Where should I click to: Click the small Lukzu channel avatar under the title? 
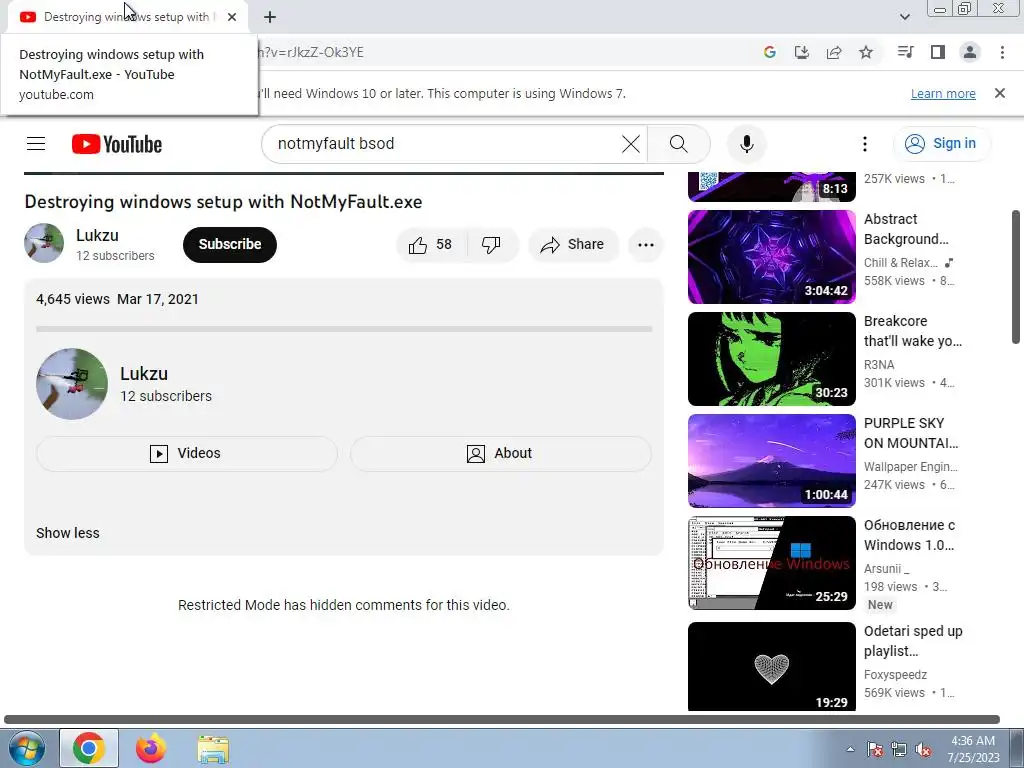(44, 243)
